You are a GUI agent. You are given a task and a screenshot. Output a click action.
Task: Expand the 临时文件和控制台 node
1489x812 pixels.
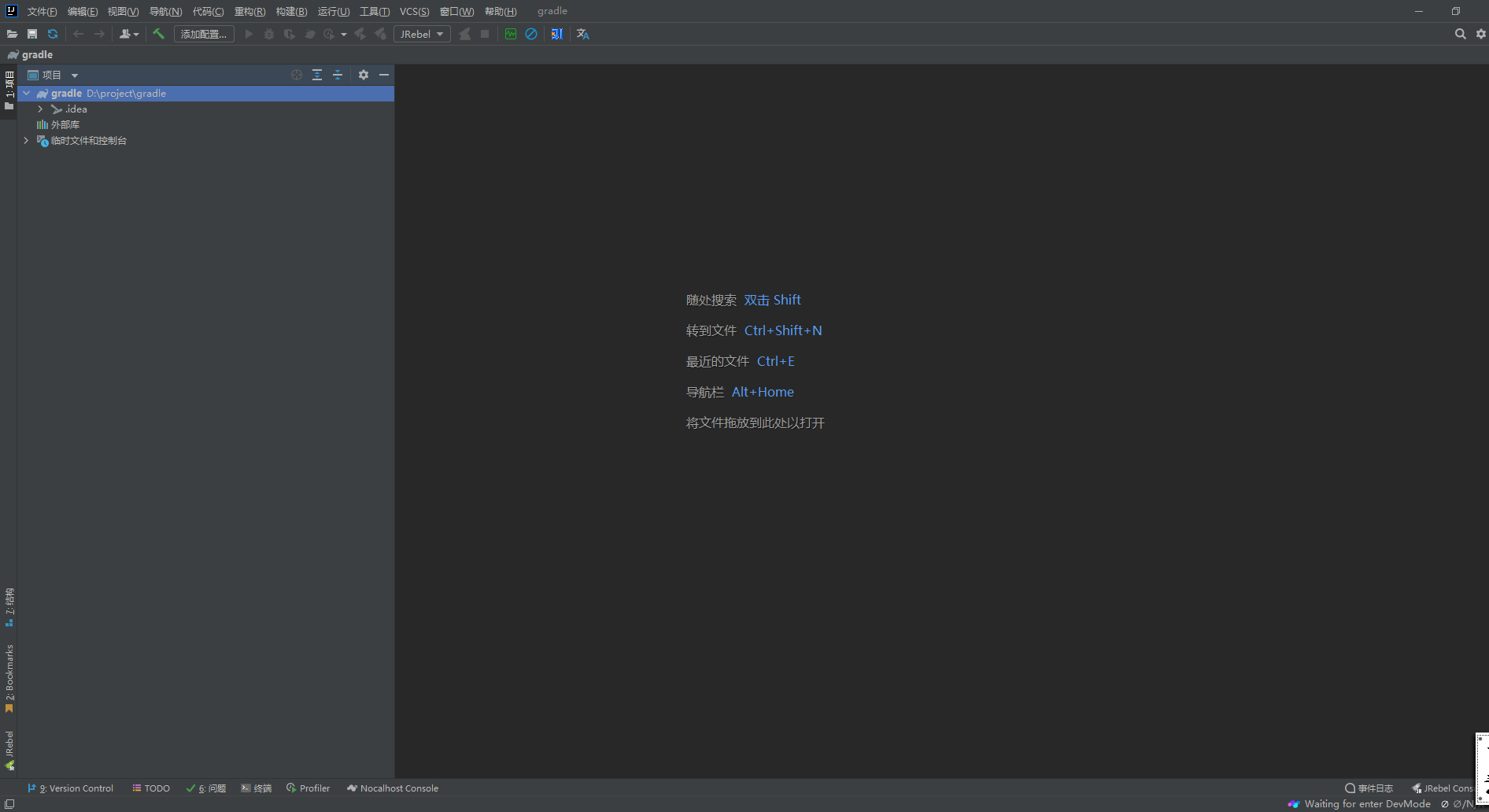click(27, 141)
